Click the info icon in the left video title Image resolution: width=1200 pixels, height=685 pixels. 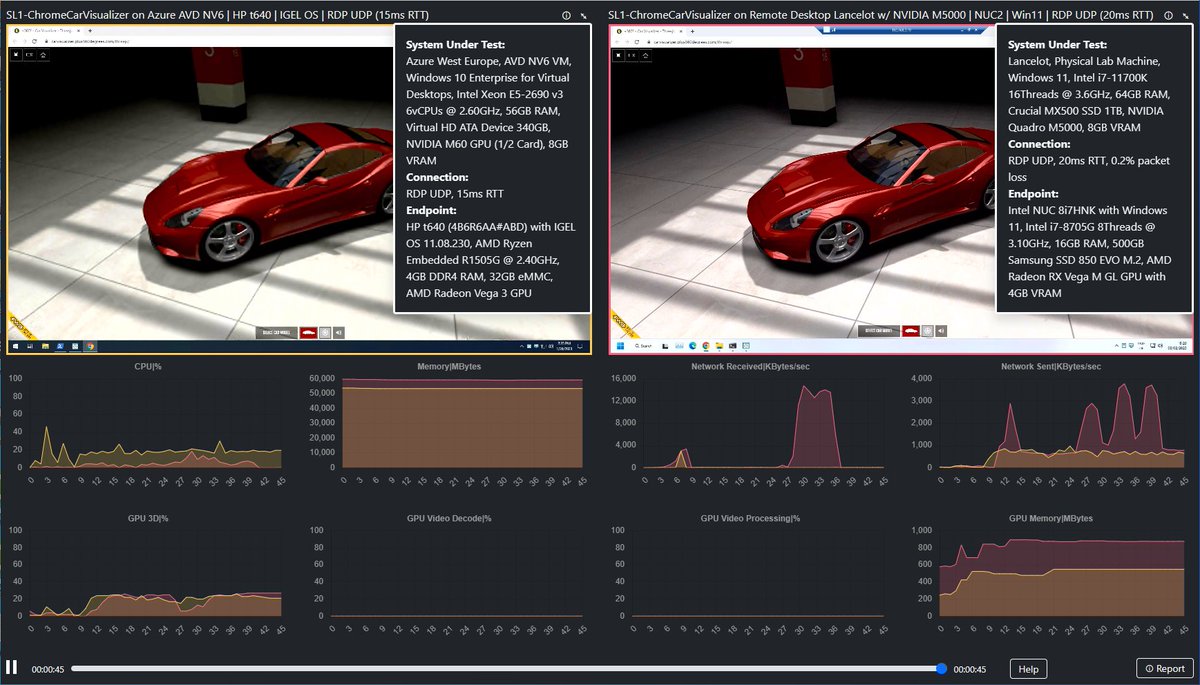click(x=567, y=16)
